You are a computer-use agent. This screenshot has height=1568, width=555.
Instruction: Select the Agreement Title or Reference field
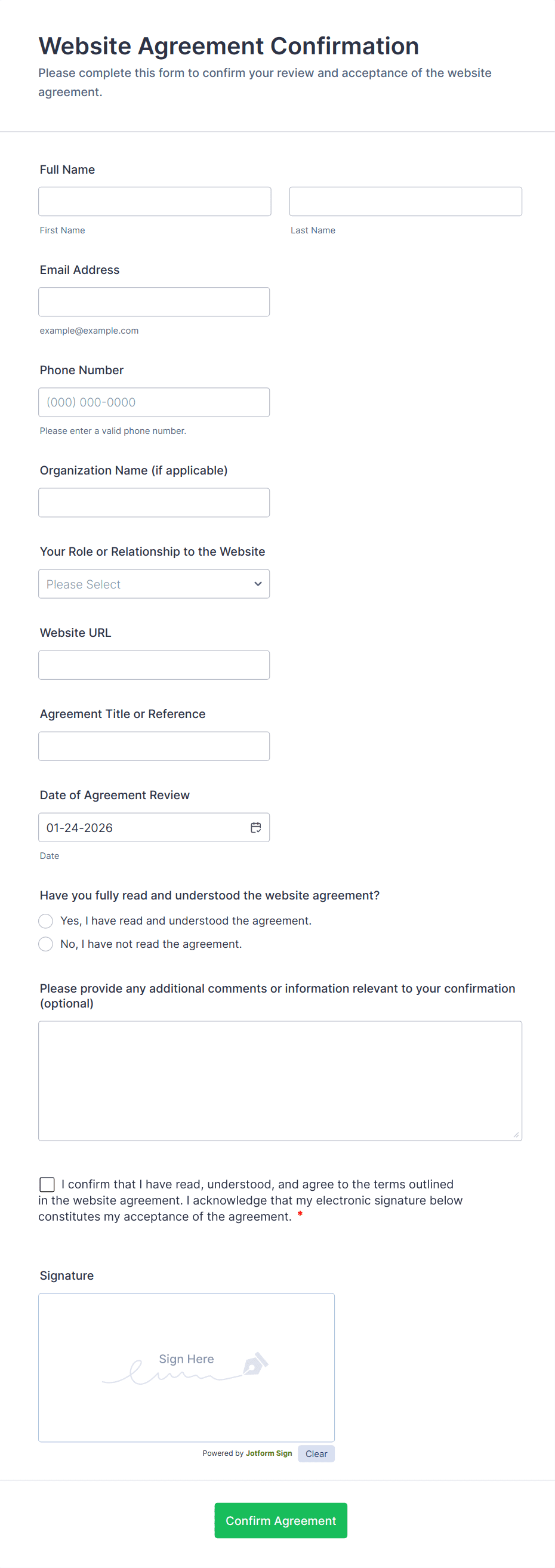pyautogui.click(x=154, y=746)
